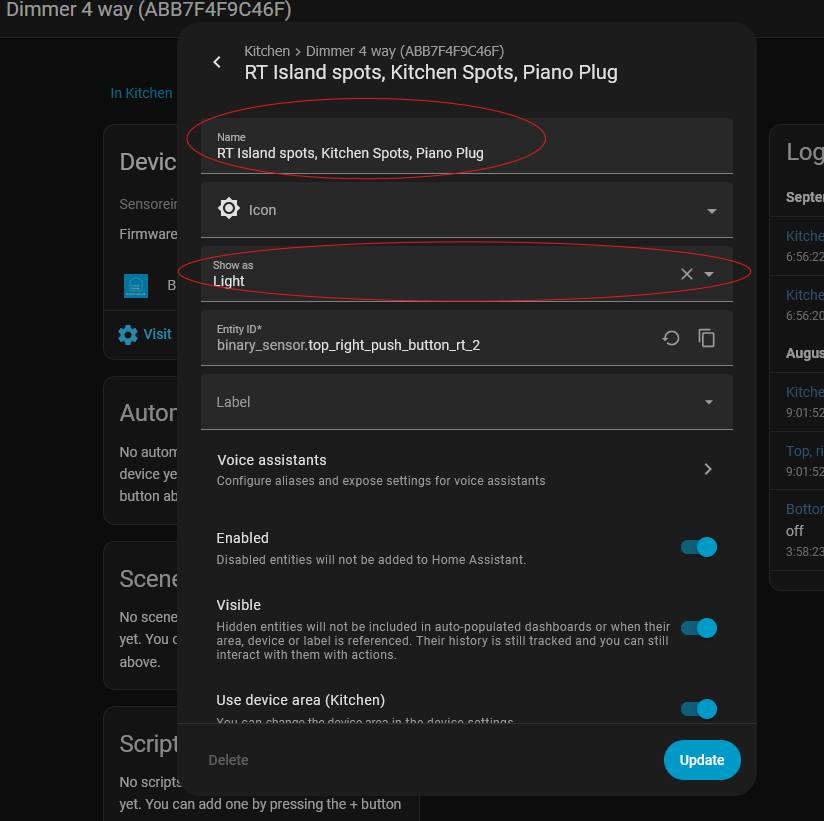Image resolution: width=824 pixels, height=821 pixels.
Task: Click the In Kitchen area link
Action: [141, 93]
